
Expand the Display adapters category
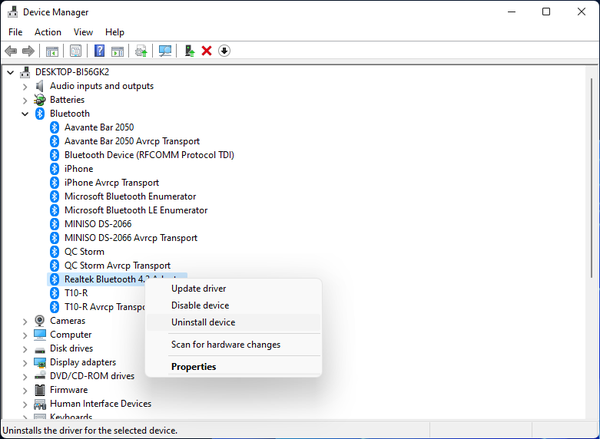click(25, 362)
